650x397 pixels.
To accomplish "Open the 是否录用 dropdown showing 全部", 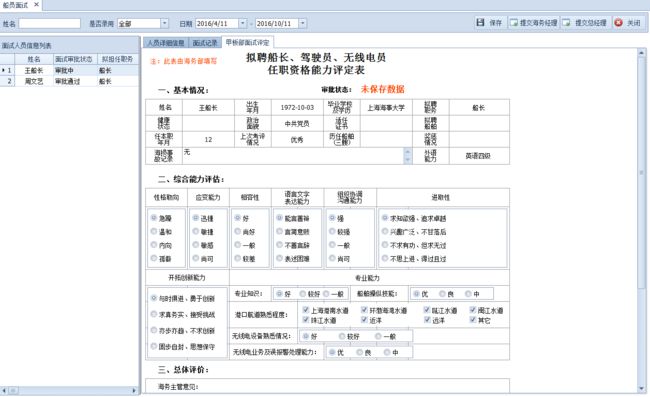I will coord(164,24).
